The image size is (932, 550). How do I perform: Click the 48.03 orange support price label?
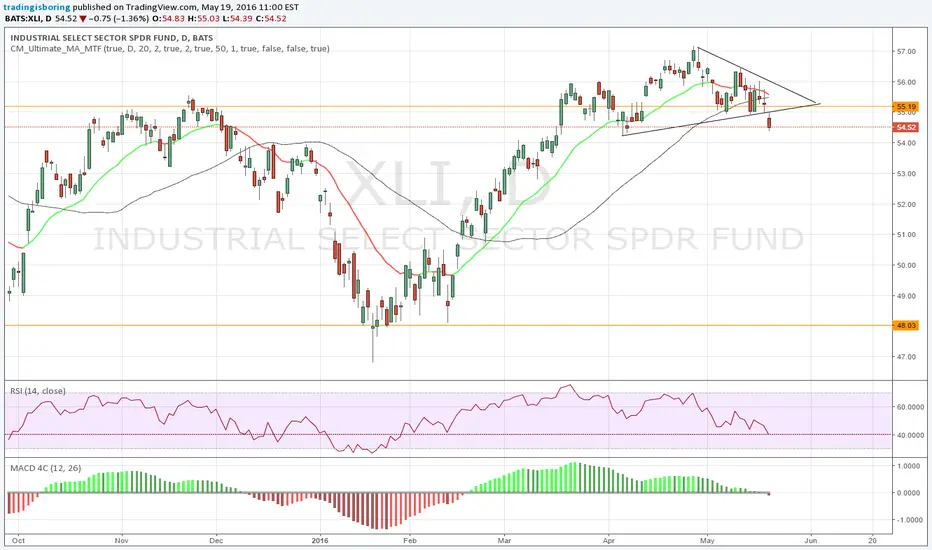click(906, 325)
